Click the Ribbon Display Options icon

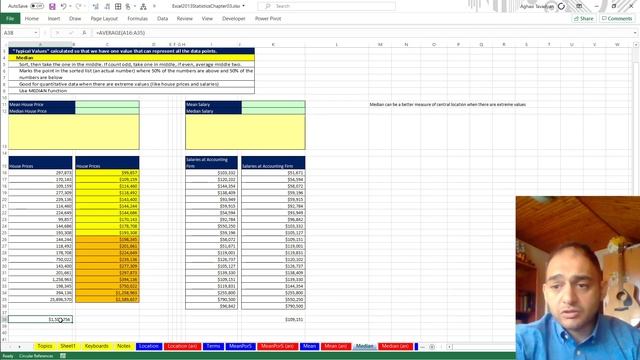click(579, 6)
